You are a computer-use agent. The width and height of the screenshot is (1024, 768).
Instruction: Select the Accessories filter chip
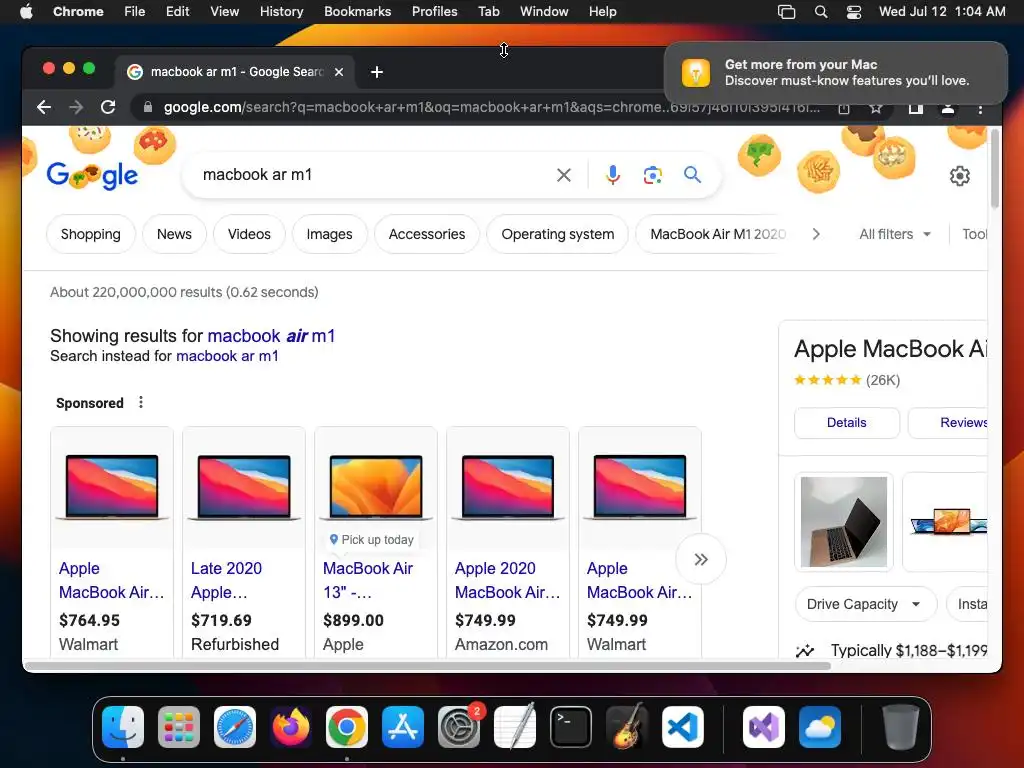[427, 234]
